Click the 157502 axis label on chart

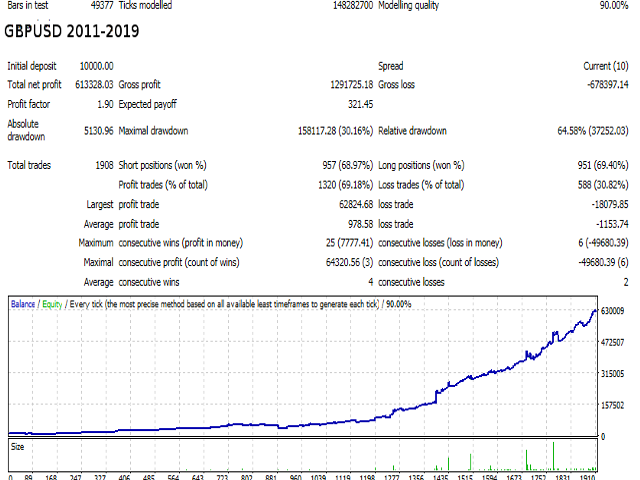612,405
